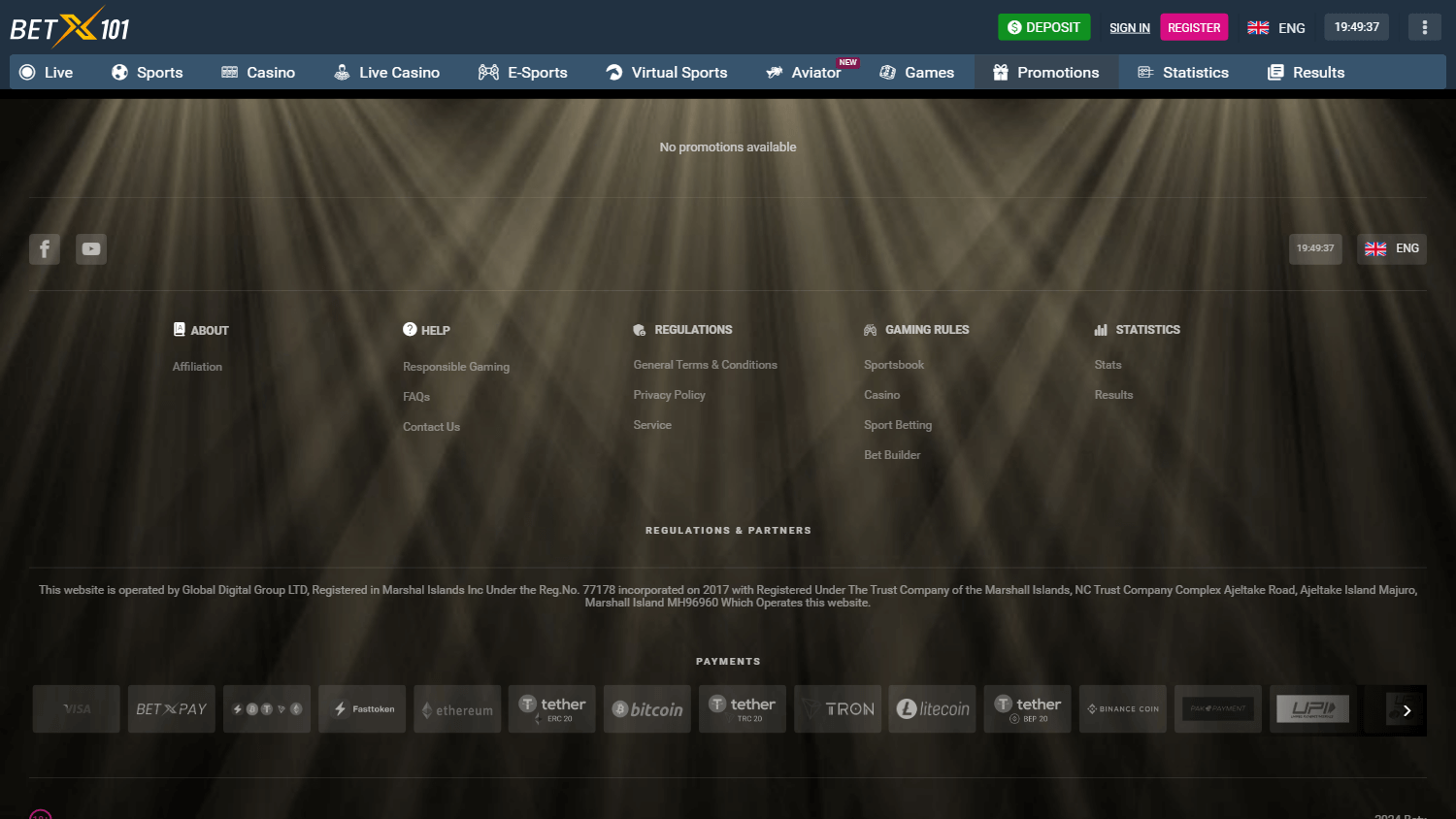The width and height of the screenshot is (1456, 819).
Task: Click the TRON payment logo
Action: [x=838, y=709]
